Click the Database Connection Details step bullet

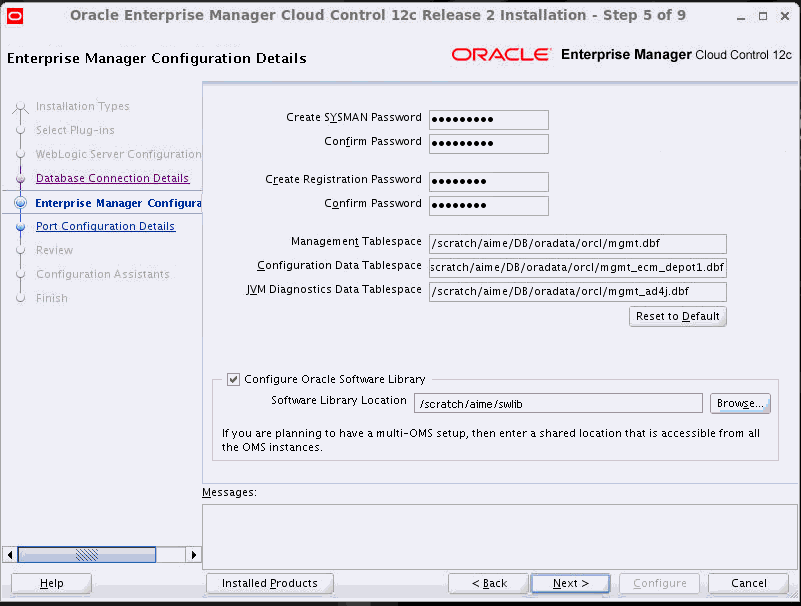(x=20, y=179)
